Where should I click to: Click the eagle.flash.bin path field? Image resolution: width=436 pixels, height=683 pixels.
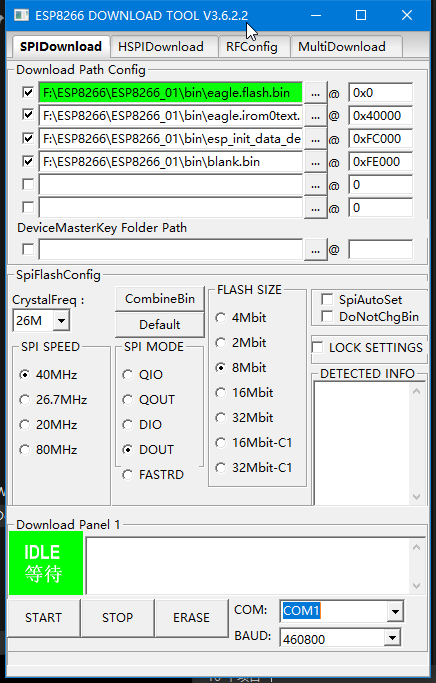pos(171,93)
